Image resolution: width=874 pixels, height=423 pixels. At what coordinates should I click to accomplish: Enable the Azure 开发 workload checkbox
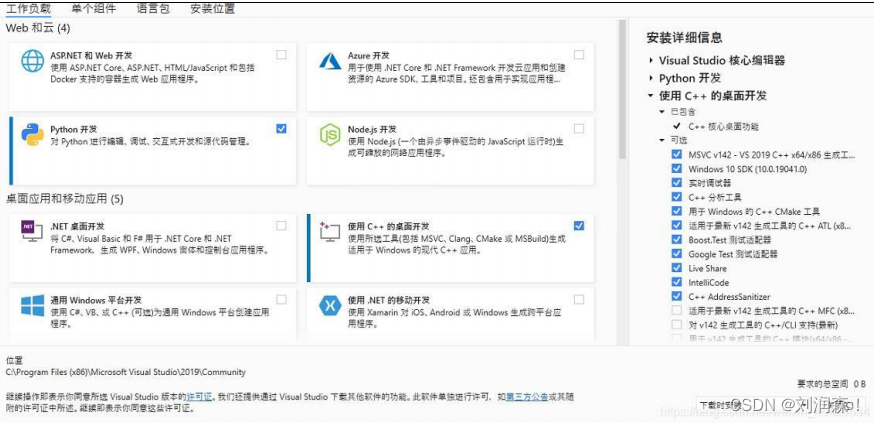pos(579,55)
